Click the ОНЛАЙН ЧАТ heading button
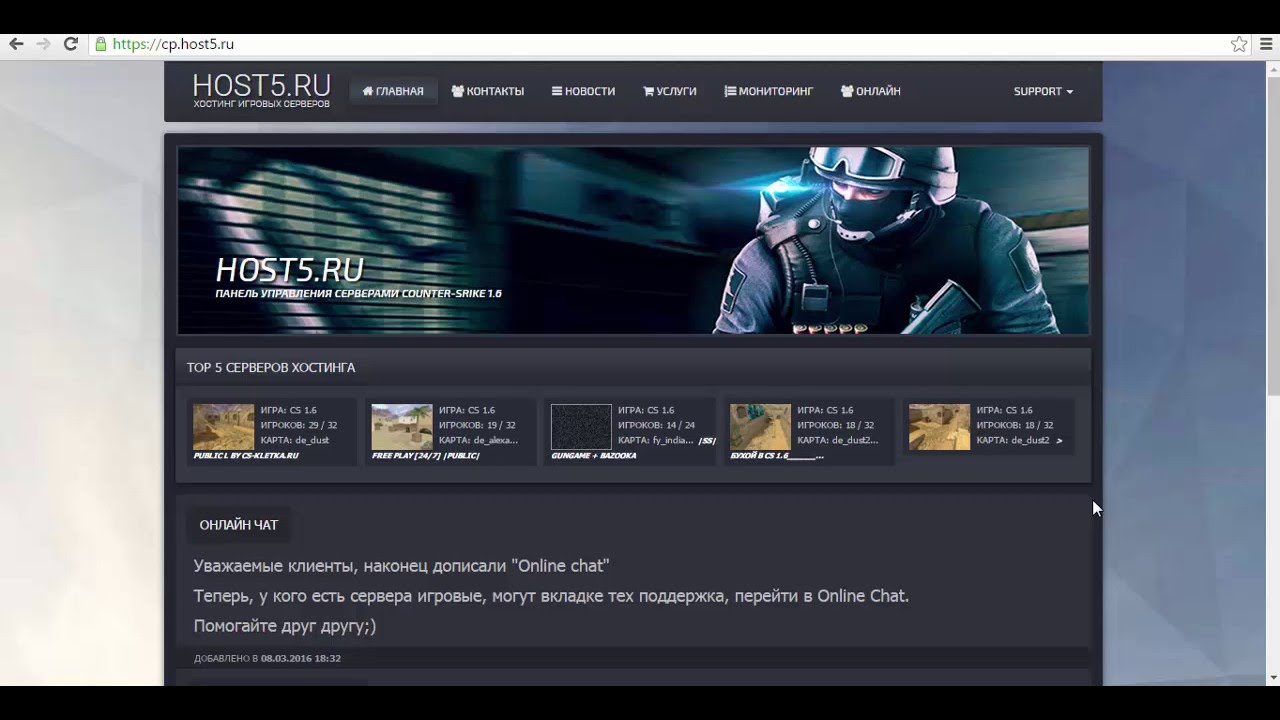The height and width of the screenshot is (720, 1280). tap(239, 525)
